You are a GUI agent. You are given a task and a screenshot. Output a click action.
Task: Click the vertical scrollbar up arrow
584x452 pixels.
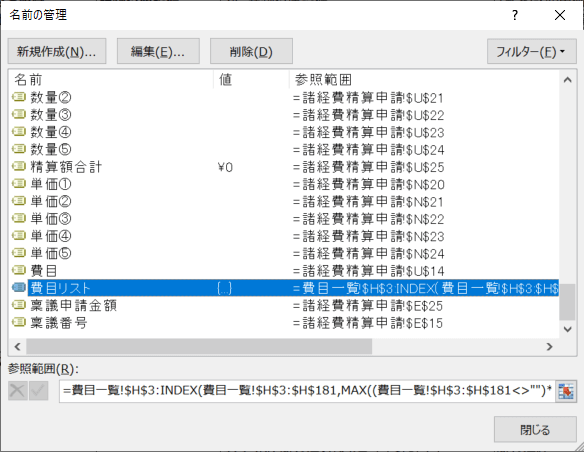tap(568, 80)
